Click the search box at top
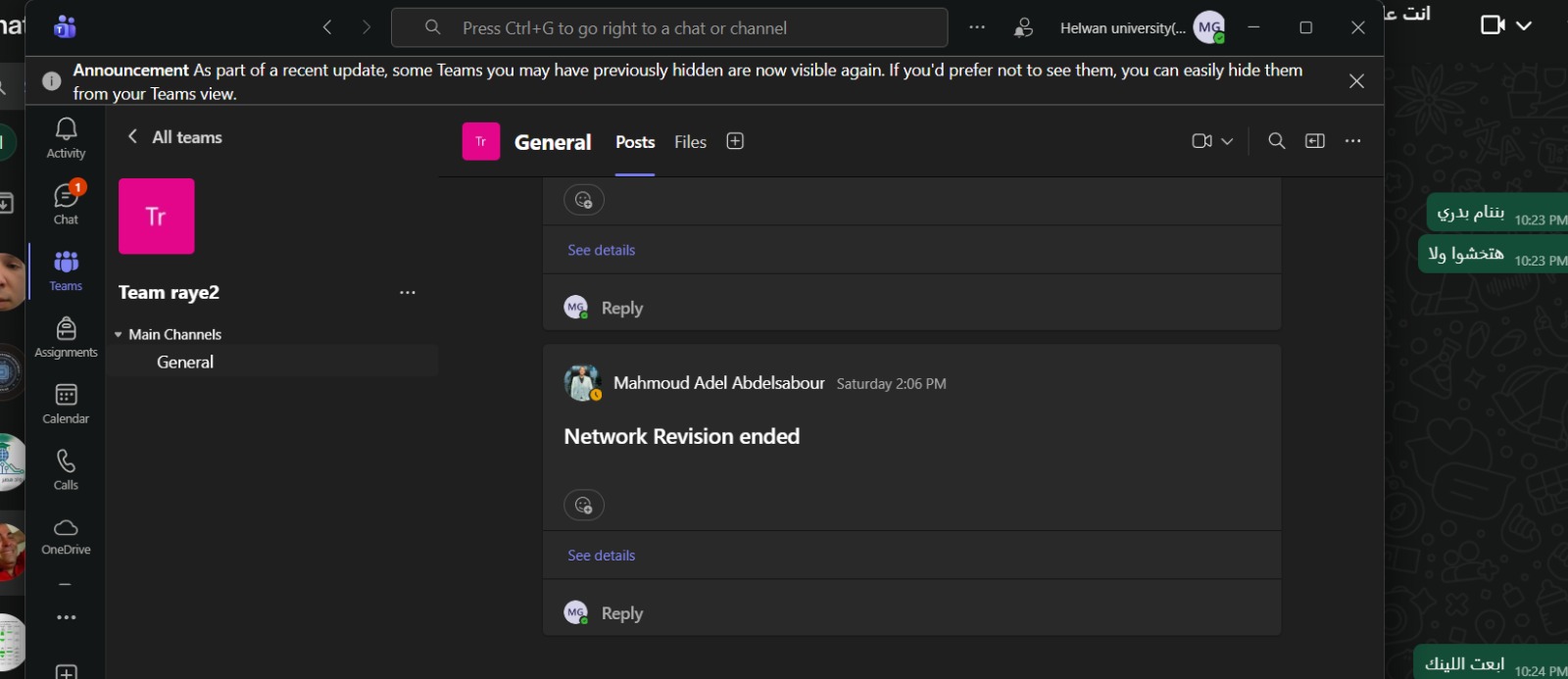Viewport: 1568px width, 679px height. (669, 28)
